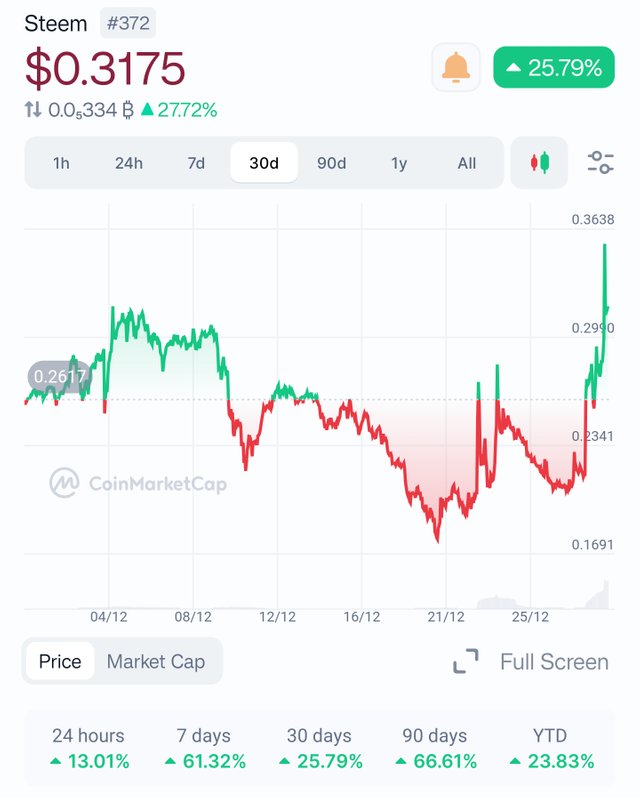This screenshot has width=640, height=798.
Task: Select the 24h time range
Action: pyautogui.click(x=129, y=163)
